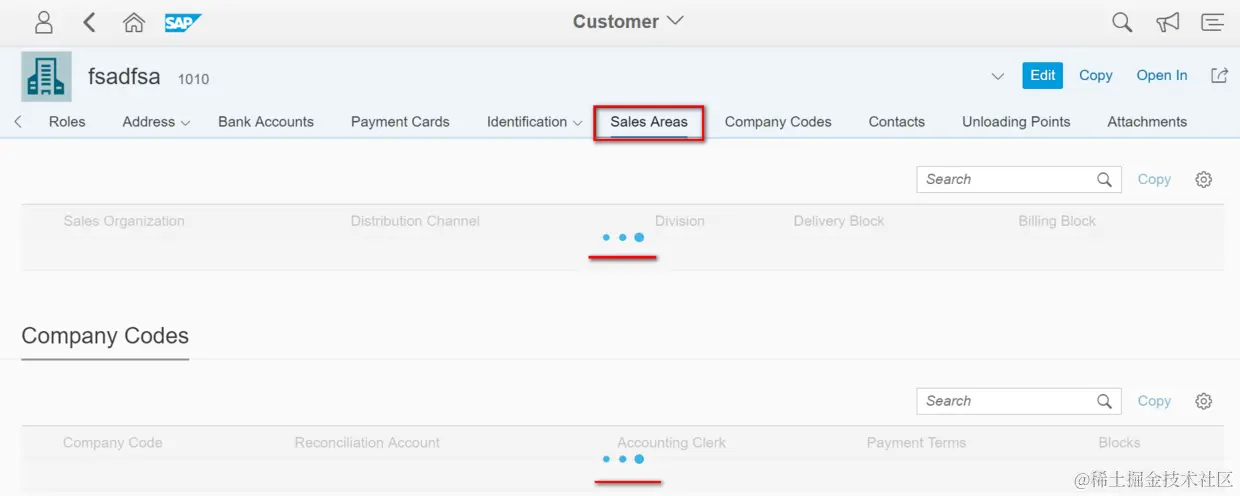This screenshot has height=496, width=1240.
Task: Click the customer number 1010
Action: [x=193, y=79]
